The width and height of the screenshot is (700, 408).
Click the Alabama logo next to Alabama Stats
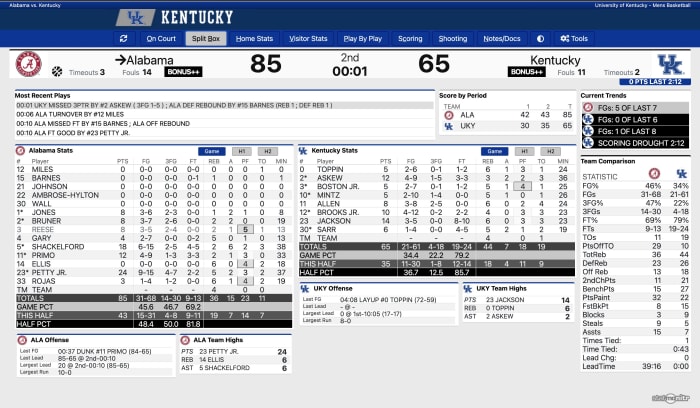pyautogui.click(x=19, y=151)
